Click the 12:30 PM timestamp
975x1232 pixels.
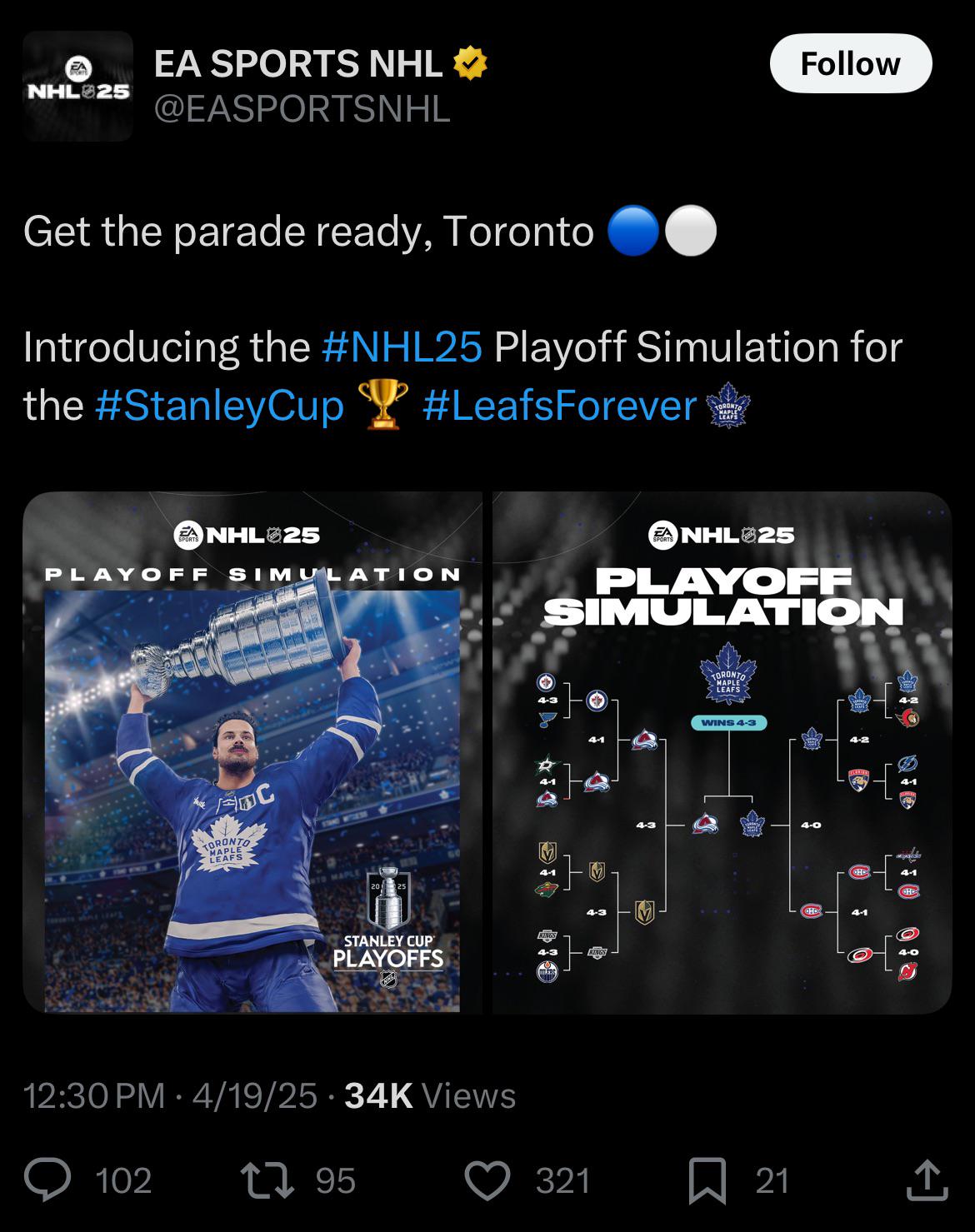[x=94, y=1095]
